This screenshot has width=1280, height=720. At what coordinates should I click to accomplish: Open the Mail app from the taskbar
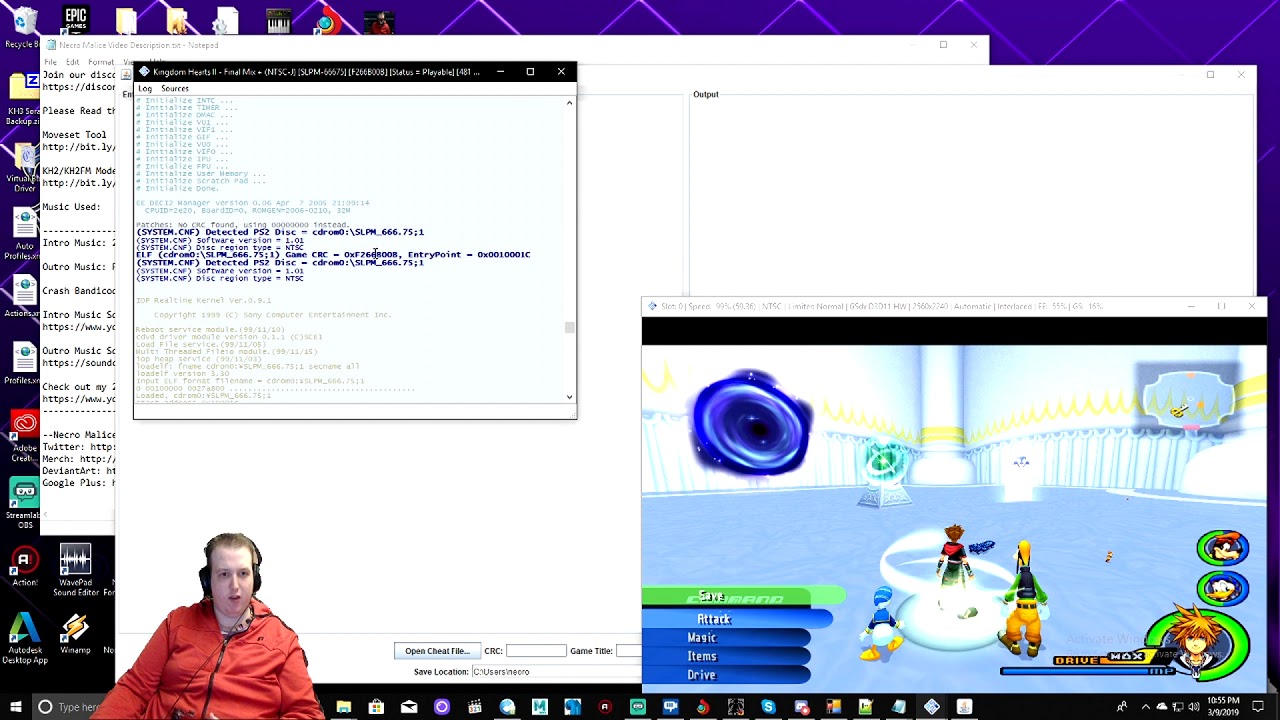coord(409,708)
